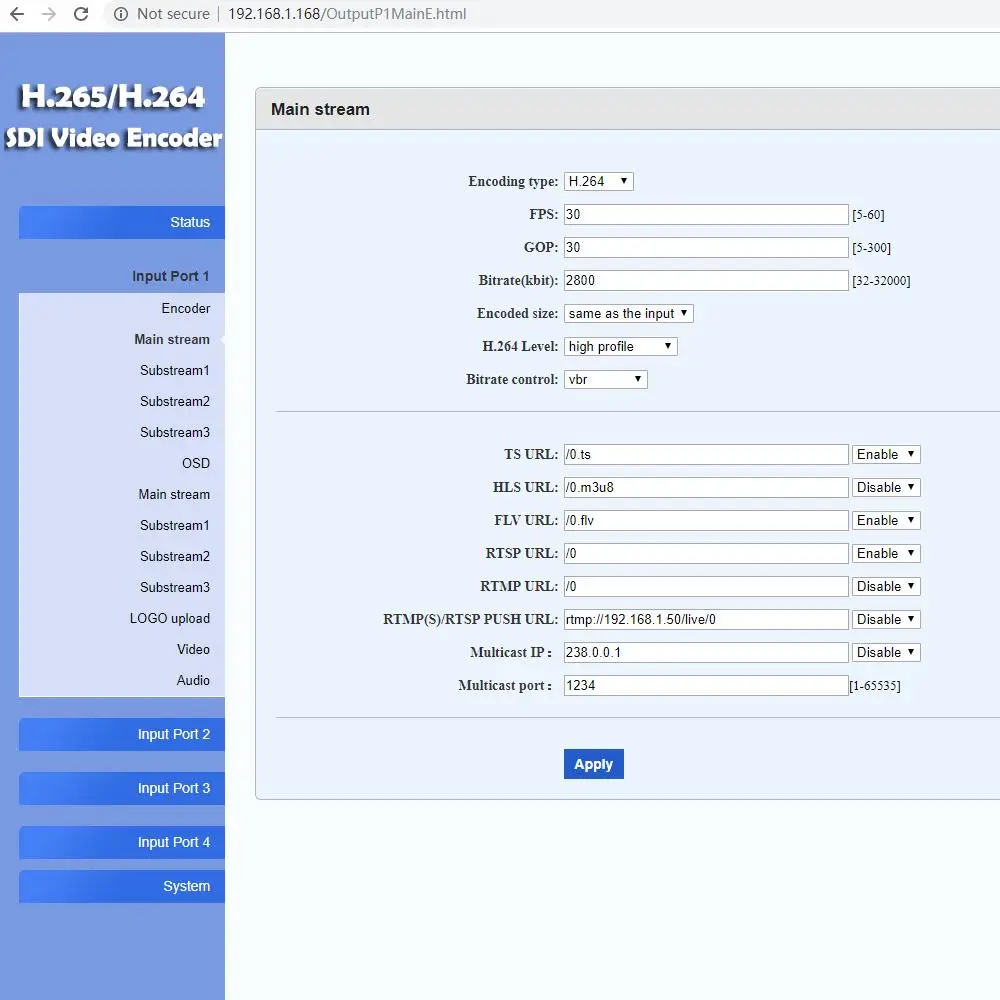Go back with the browser back arrow

pyautogui.click(x=17, y=13)
